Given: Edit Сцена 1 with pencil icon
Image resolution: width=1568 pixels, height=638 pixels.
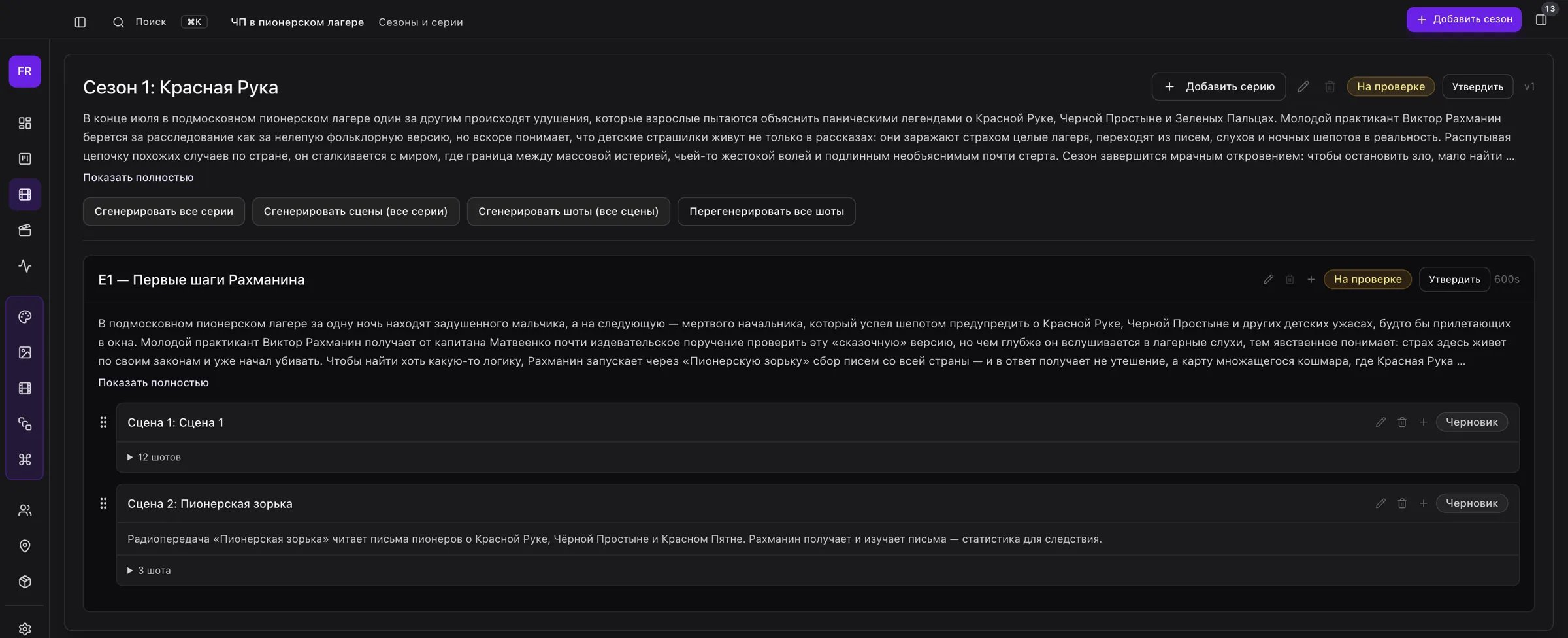Looking at the screenshot, I should click(1380, 422).
